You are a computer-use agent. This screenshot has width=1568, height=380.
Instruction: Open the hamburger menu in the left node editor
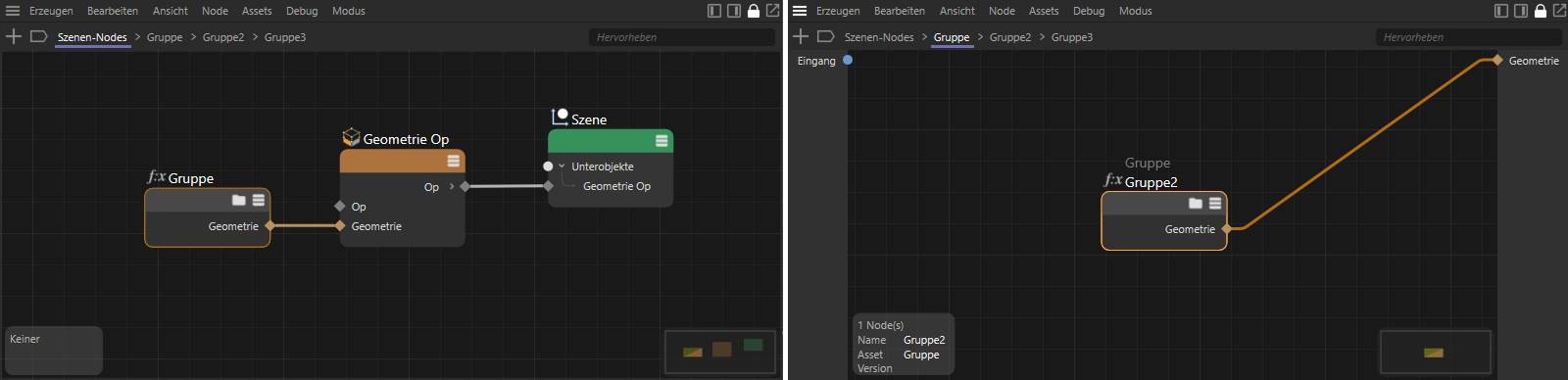pyautogui.click(x=13, y=11)
